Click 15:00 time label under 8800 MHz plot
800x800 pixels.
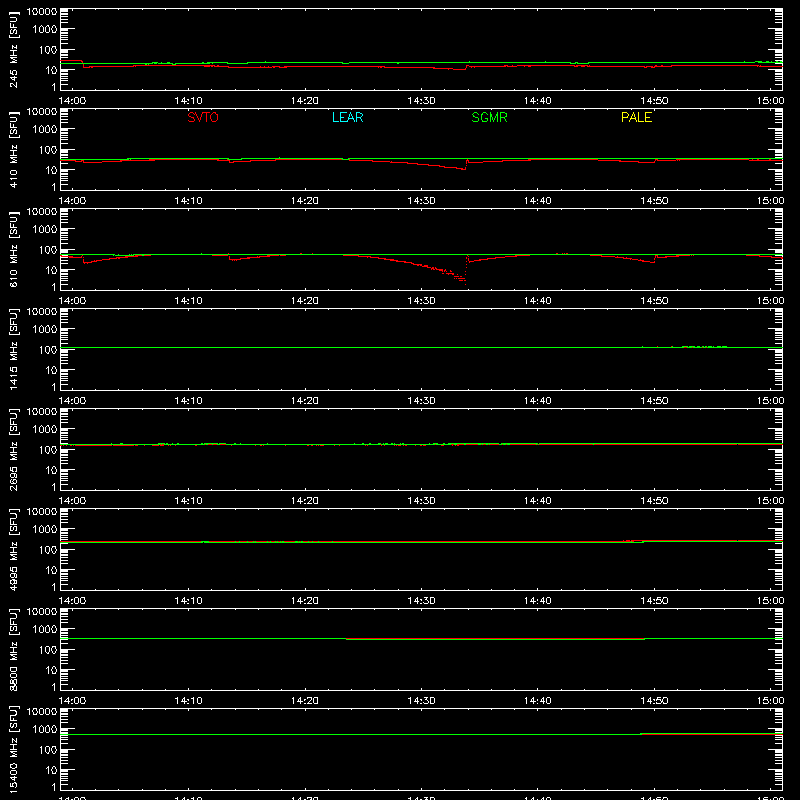click(770, 701)
